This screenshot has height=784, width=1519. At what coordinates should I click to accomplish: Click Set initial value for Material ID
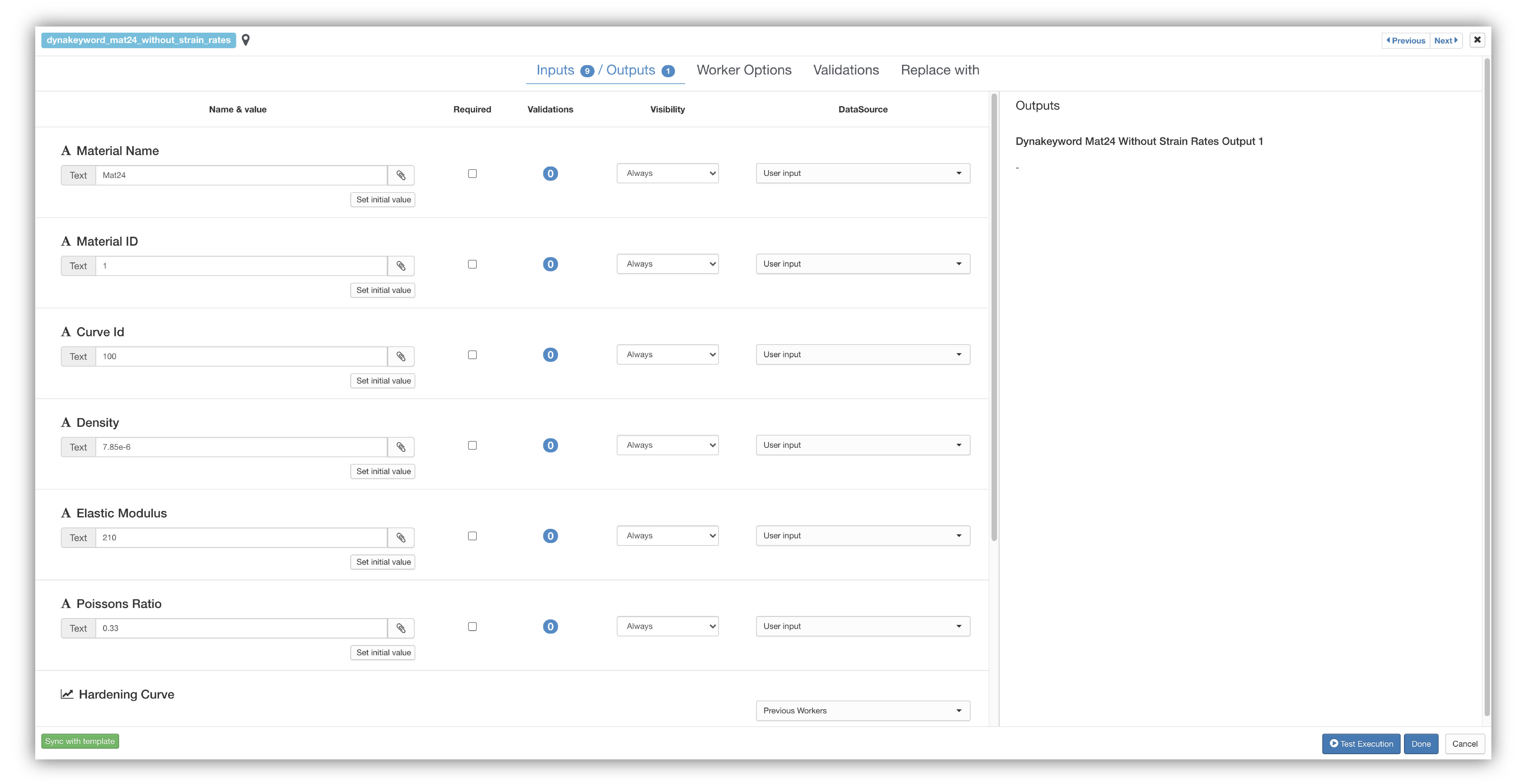point(383,290)
